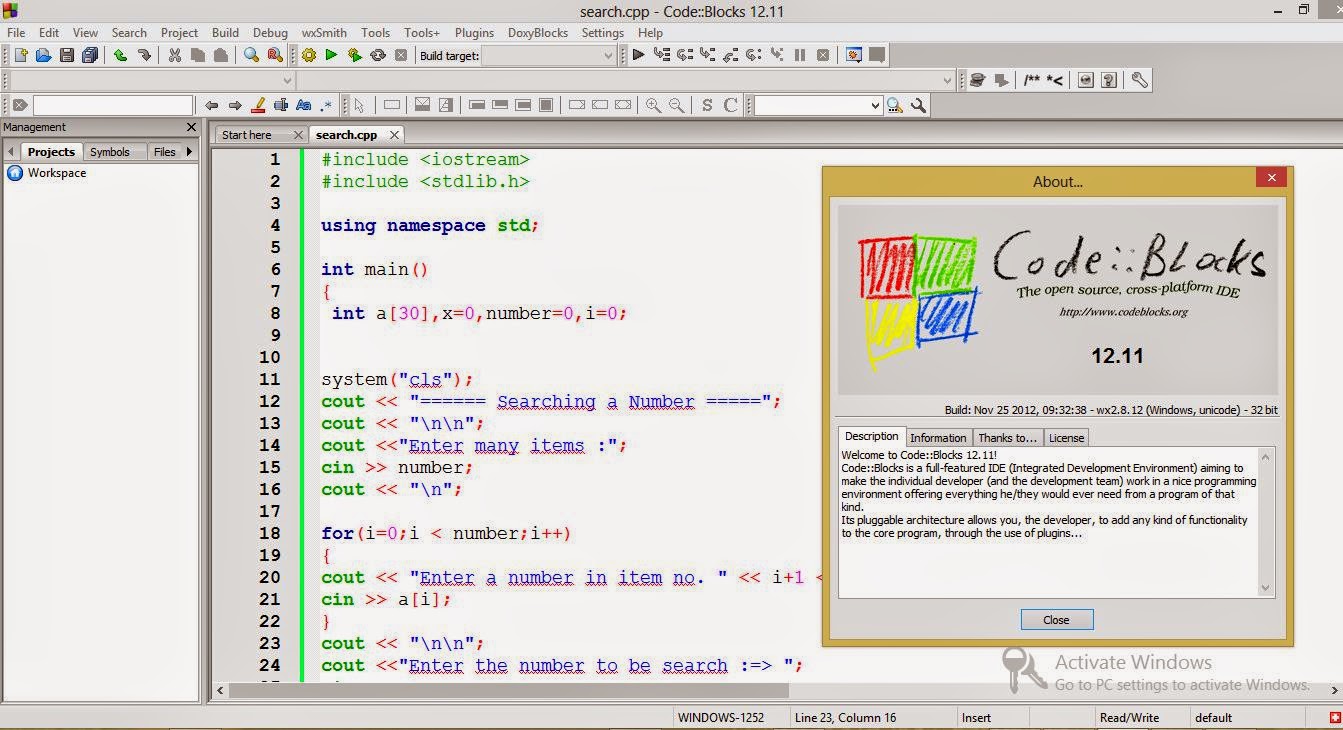
Task: Create a new file with the toolbar icon
Action: [x=20, y=56]
